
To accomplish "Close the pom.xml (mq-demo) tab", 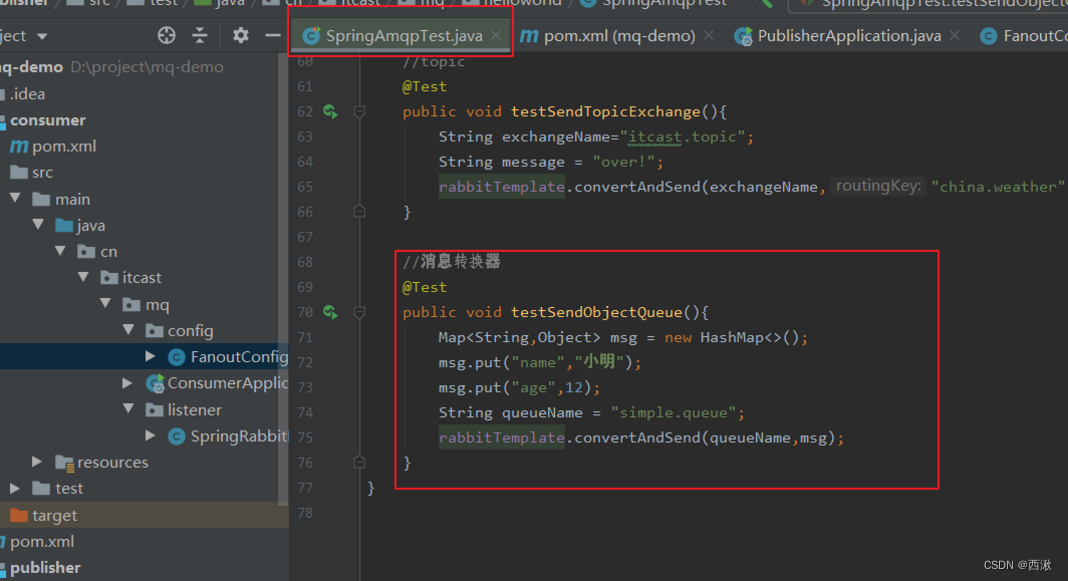I will click(x=708, y=35).
